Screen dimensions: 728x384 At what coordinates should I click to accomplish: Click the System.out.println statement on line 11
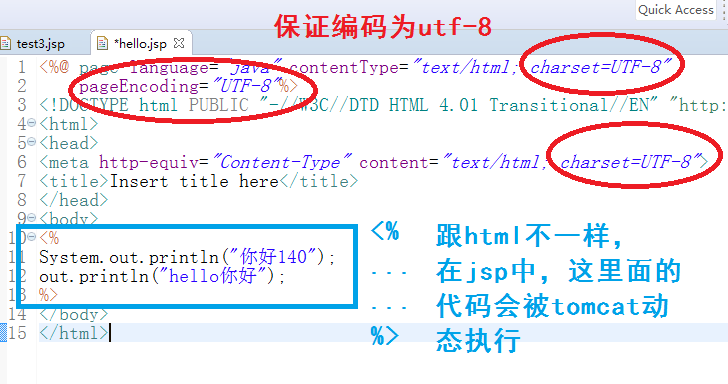point(187,257)
